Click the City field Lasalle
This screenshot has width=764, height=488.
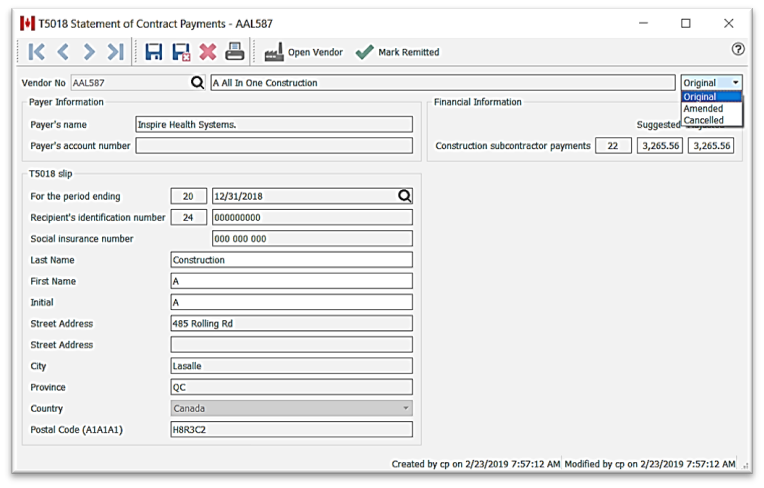coord(291,366)
